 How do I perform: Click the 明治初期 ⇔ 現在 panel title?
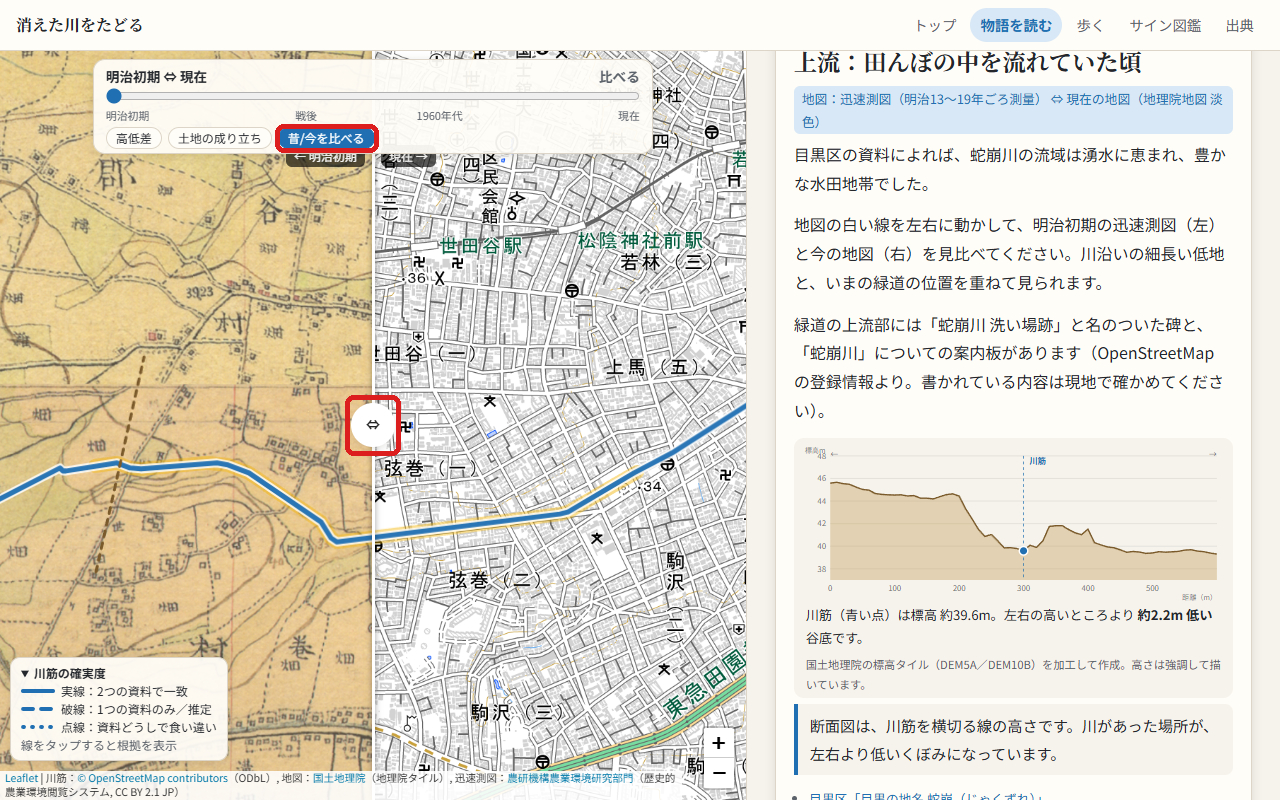tap(156, 77)
